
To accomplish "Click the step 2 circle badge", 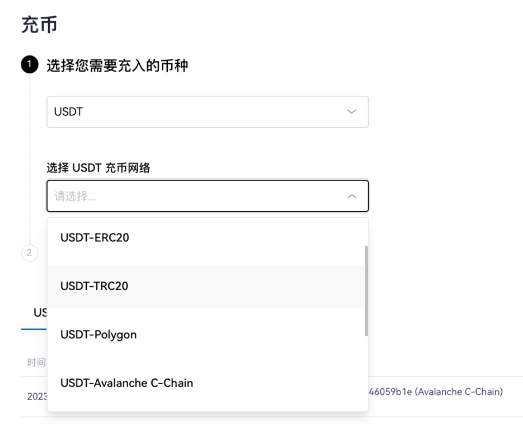I will (30, 253).
